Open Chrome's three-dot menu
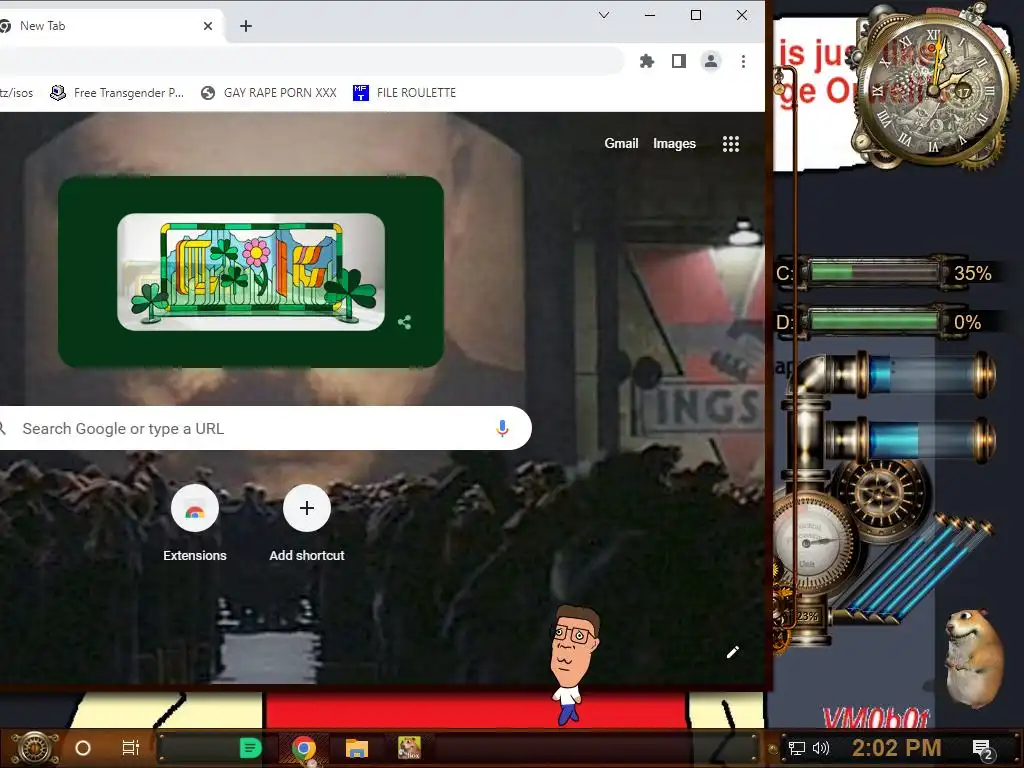The height and width of the screenshot is (768, 1024). [743, 61]
